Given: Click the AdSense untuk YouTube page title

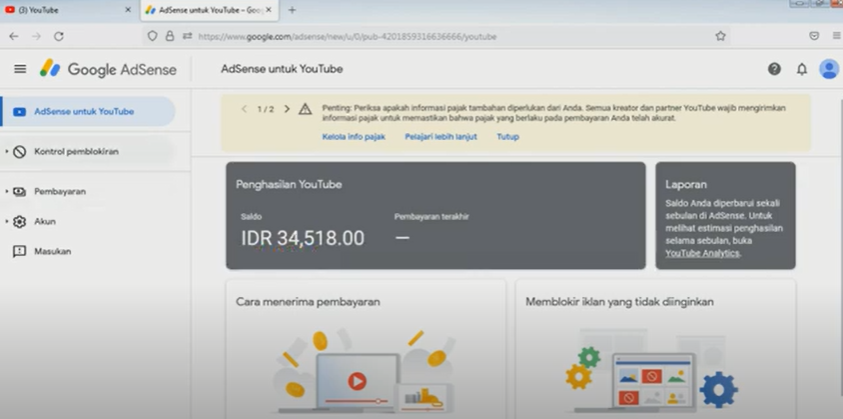Looking at the screenshot, I should 282,69.
